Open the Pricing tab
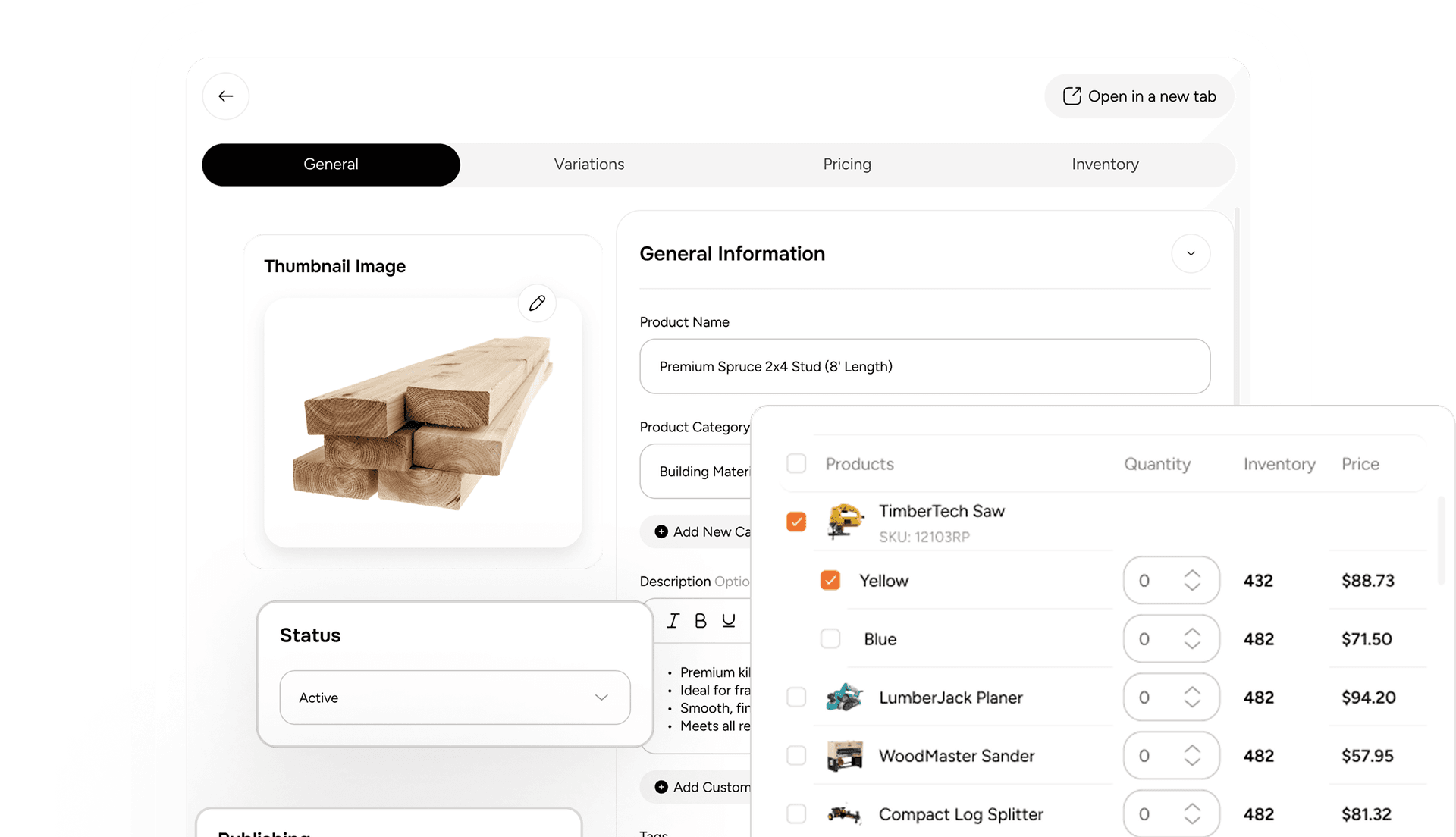This screenshot has width=1456, height=837. (847, 164)
